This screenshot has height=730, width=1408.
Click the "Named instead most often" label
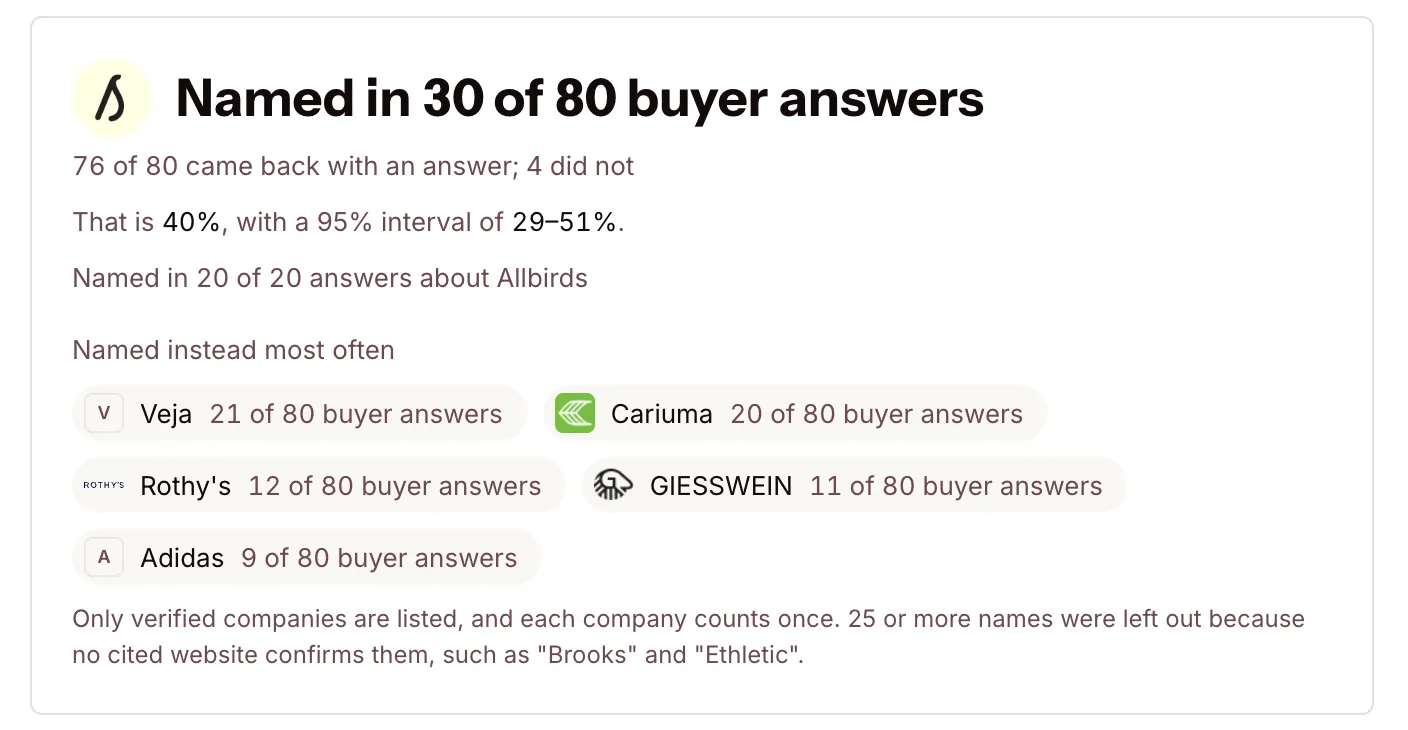[234, 350]
